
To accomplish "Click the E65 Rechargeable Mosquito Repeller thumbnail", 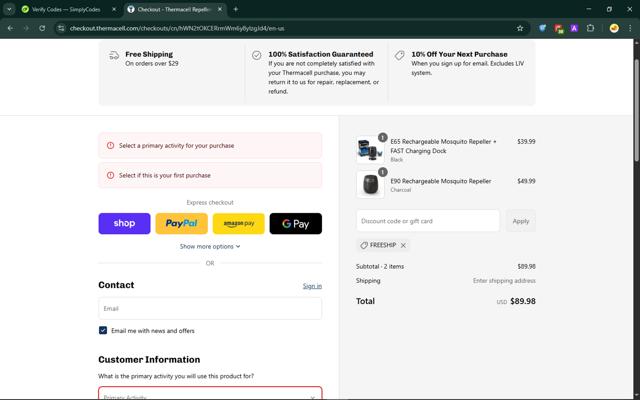I will pyautogui.click(x=370, y=149).
